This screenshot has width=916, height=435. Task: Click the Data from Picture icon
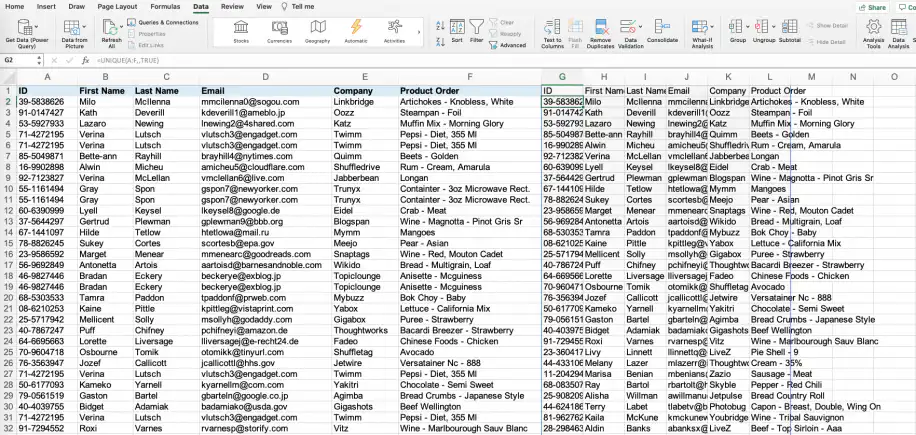[x=71, y=29]
